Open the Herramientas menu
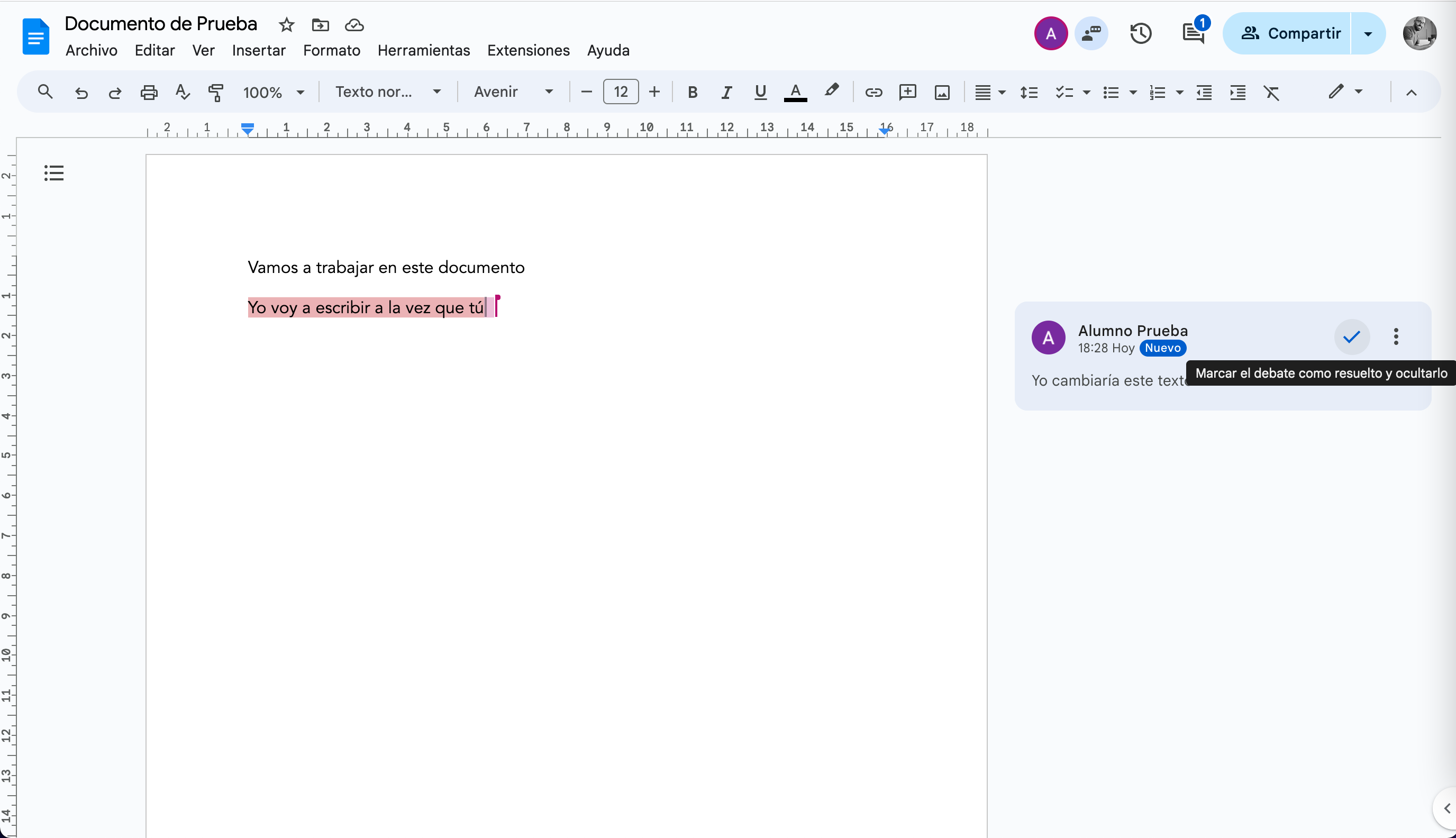The width and height of the screenshot is (1456, 838). [424, 51]
